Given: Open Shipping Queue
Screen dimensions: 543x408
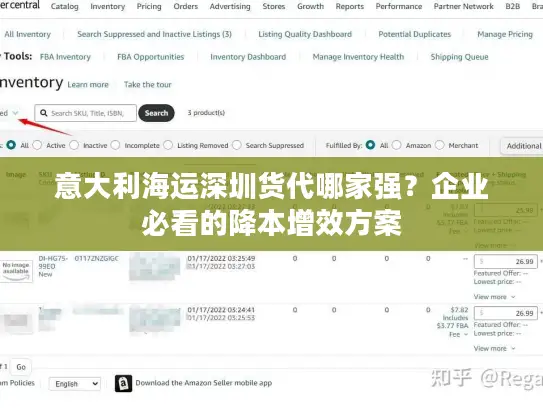Looking at the screenshot, I should click(x=460, y=57).
